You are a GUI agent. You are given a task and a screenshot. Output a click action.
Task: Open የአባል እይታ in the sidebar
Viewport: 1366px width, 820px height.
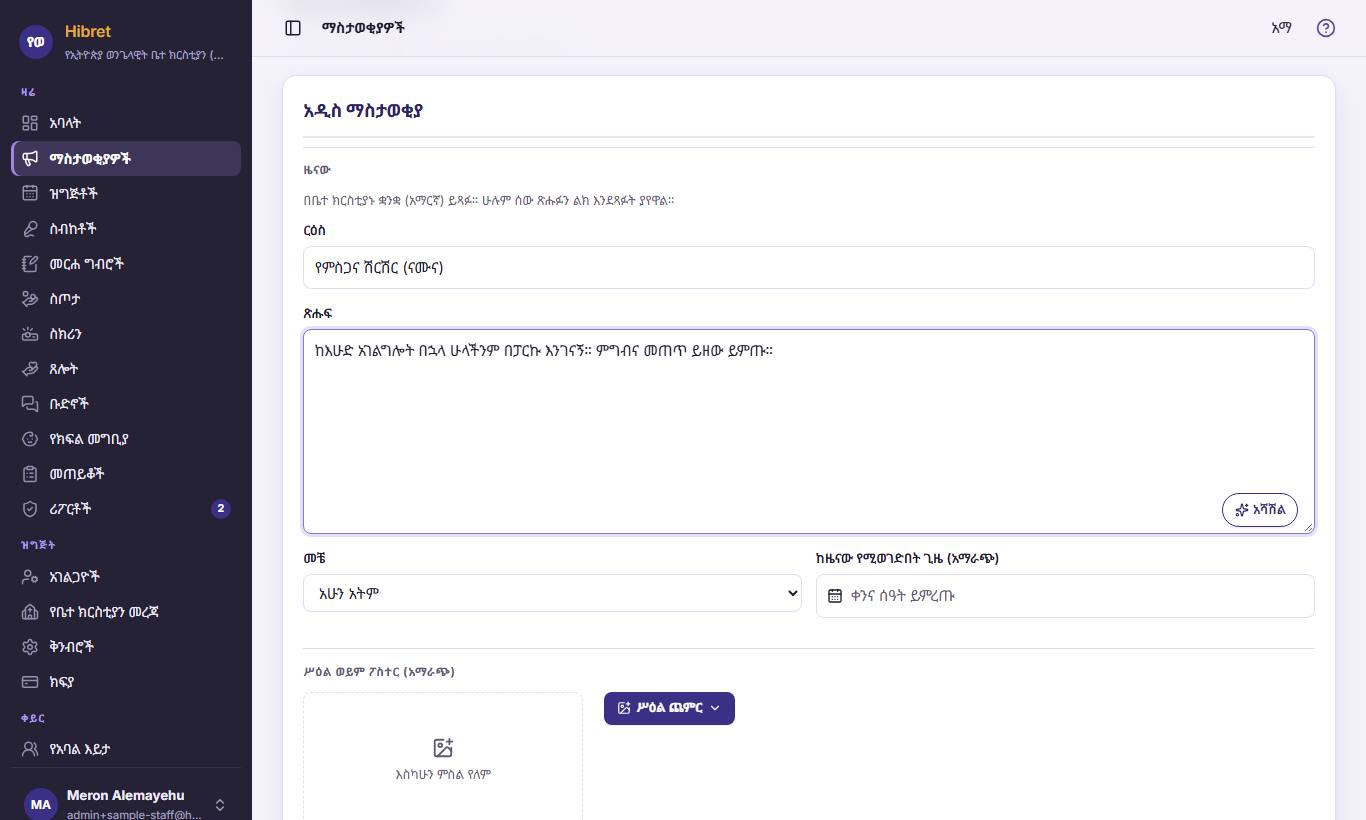point(126,749)
